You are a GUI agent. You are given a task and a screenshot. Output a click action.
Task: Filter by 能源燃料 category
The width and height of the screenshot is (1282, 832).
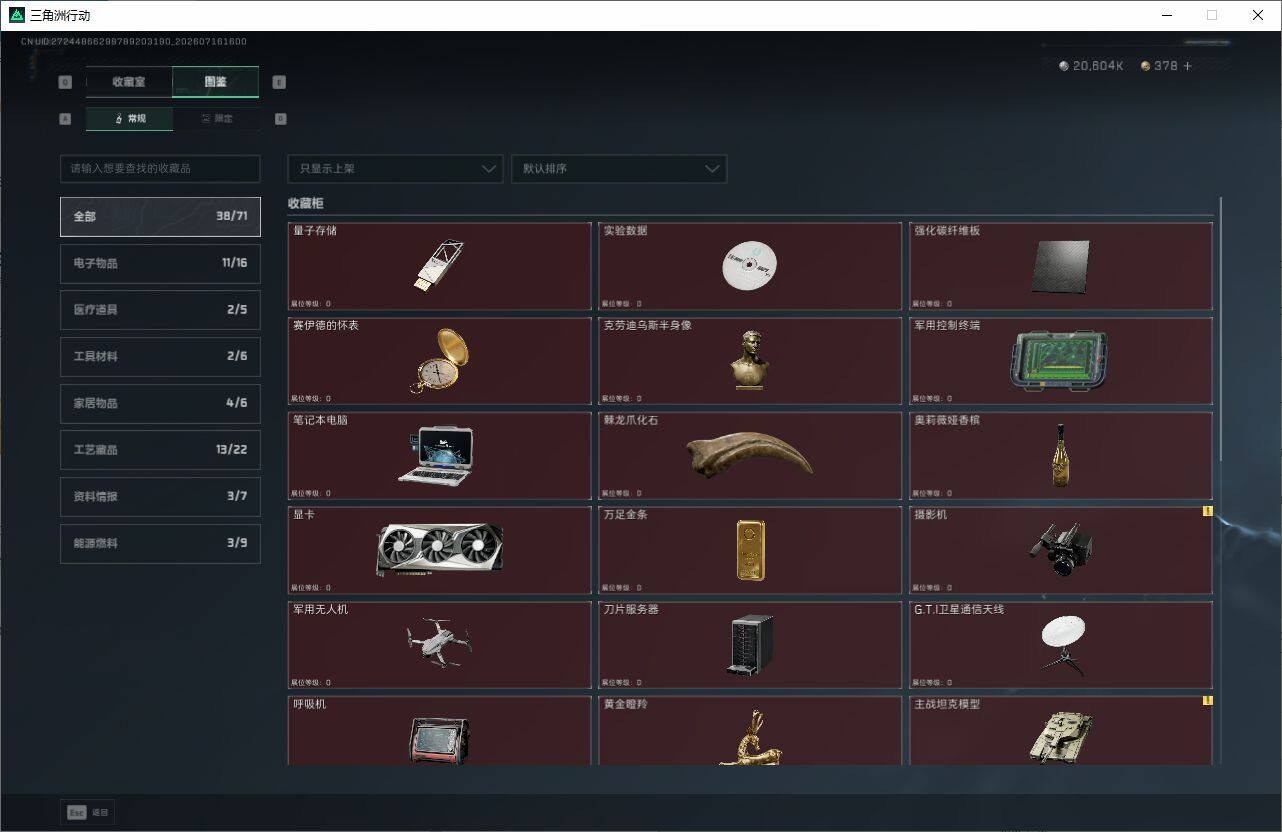[160, 543]
